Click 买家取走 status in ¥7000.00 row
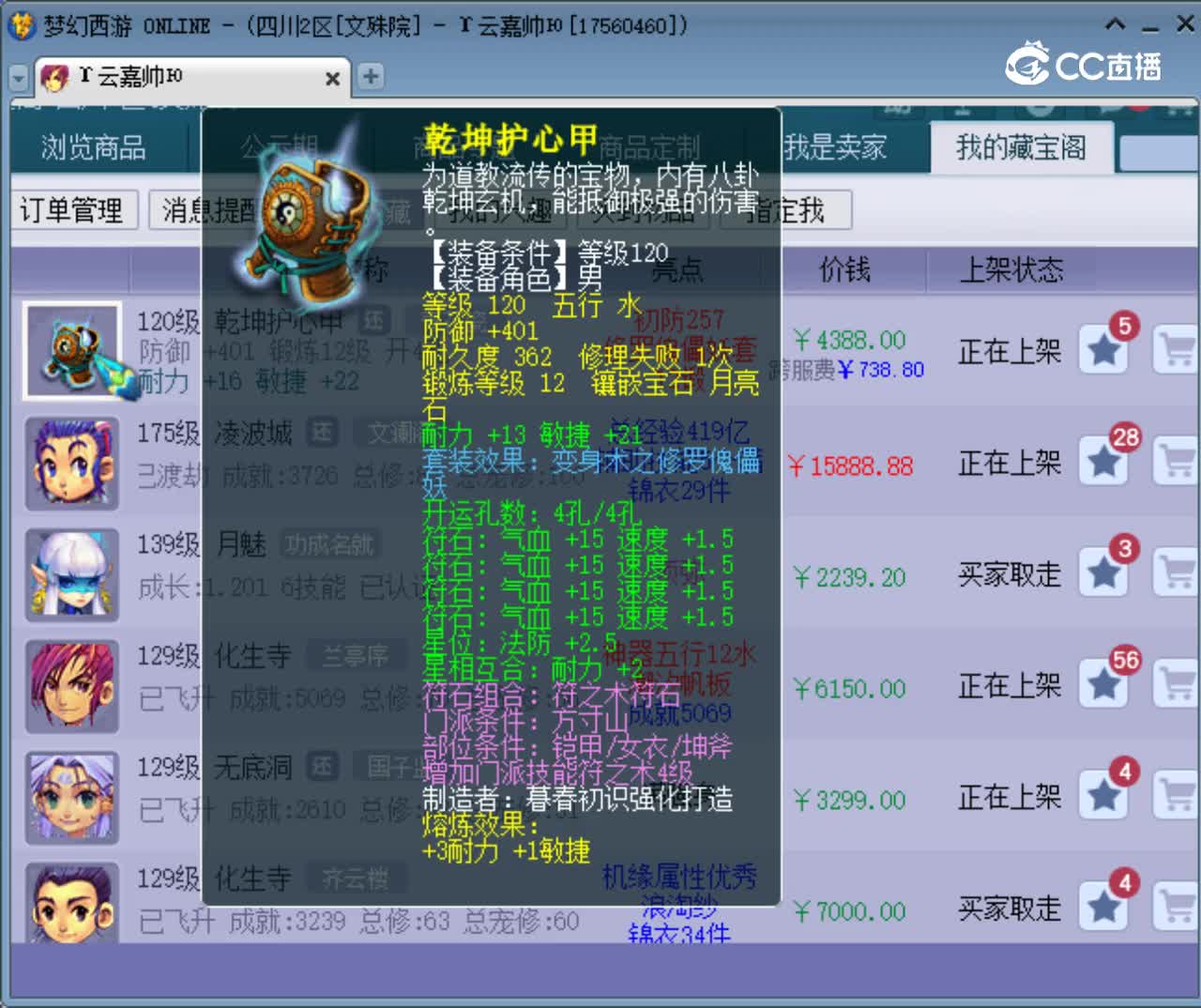Image resolution: width=1201 pixels, height=1008 pixels. click(x=1010, y=909)
